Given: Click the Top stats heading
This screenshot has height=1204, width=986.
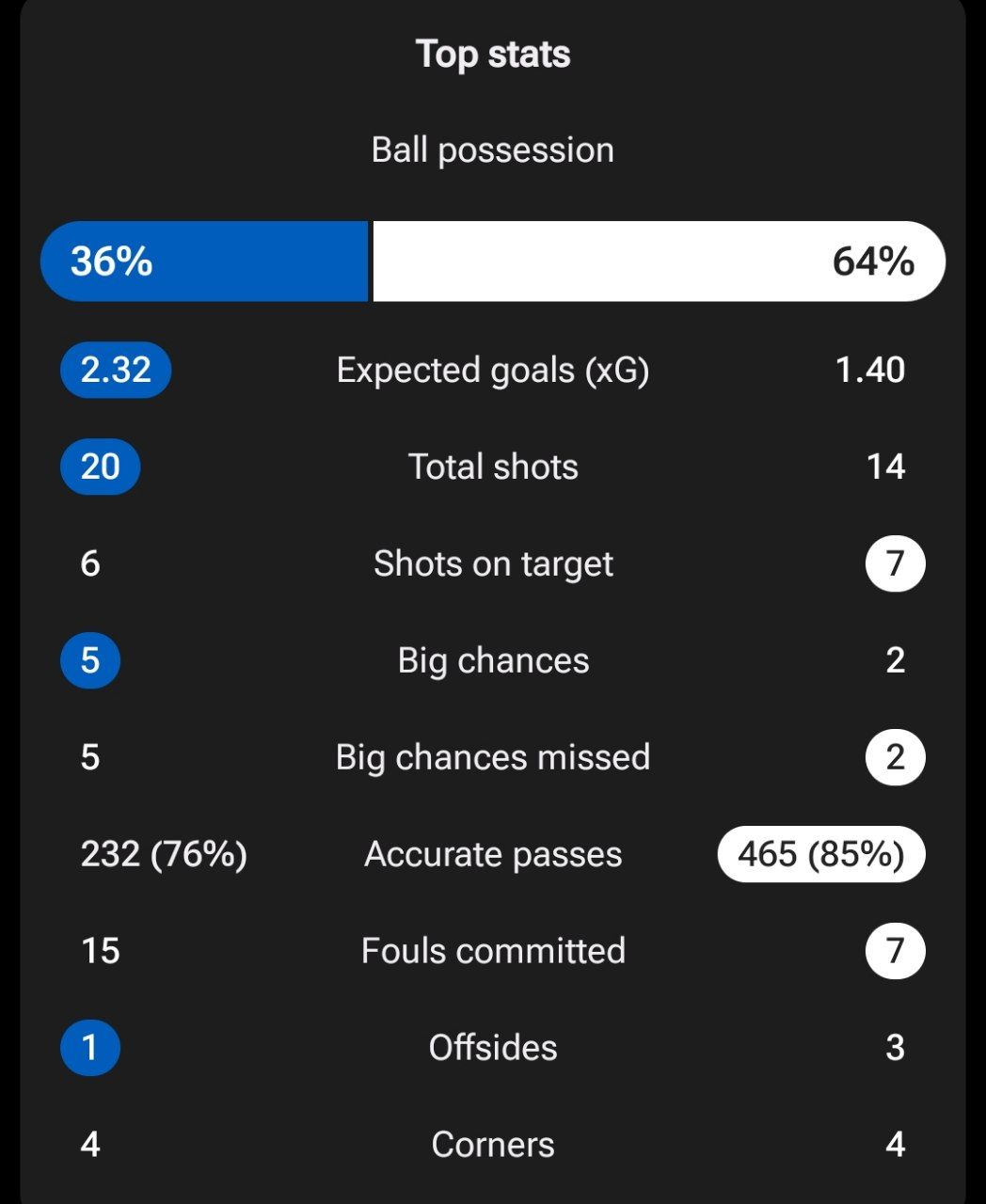Looking at the screenshot, I should pyautogui.click(x=493, y=54).
